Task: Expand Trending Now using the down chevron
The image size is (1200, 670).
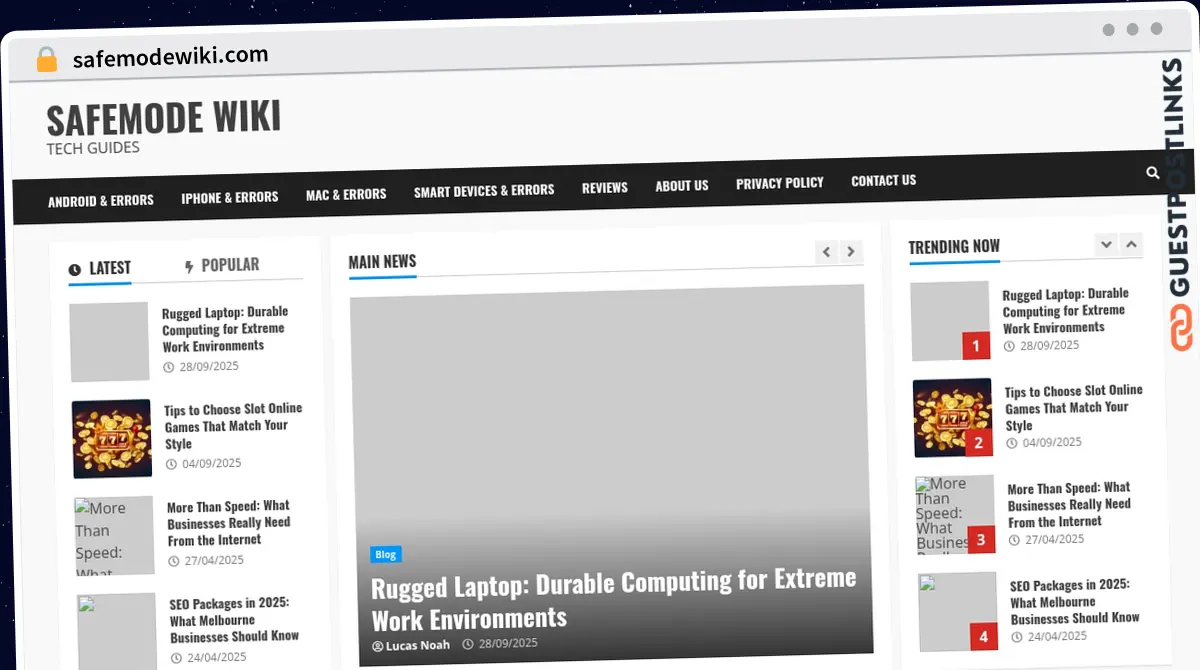Action: [x=1106, y=244]
